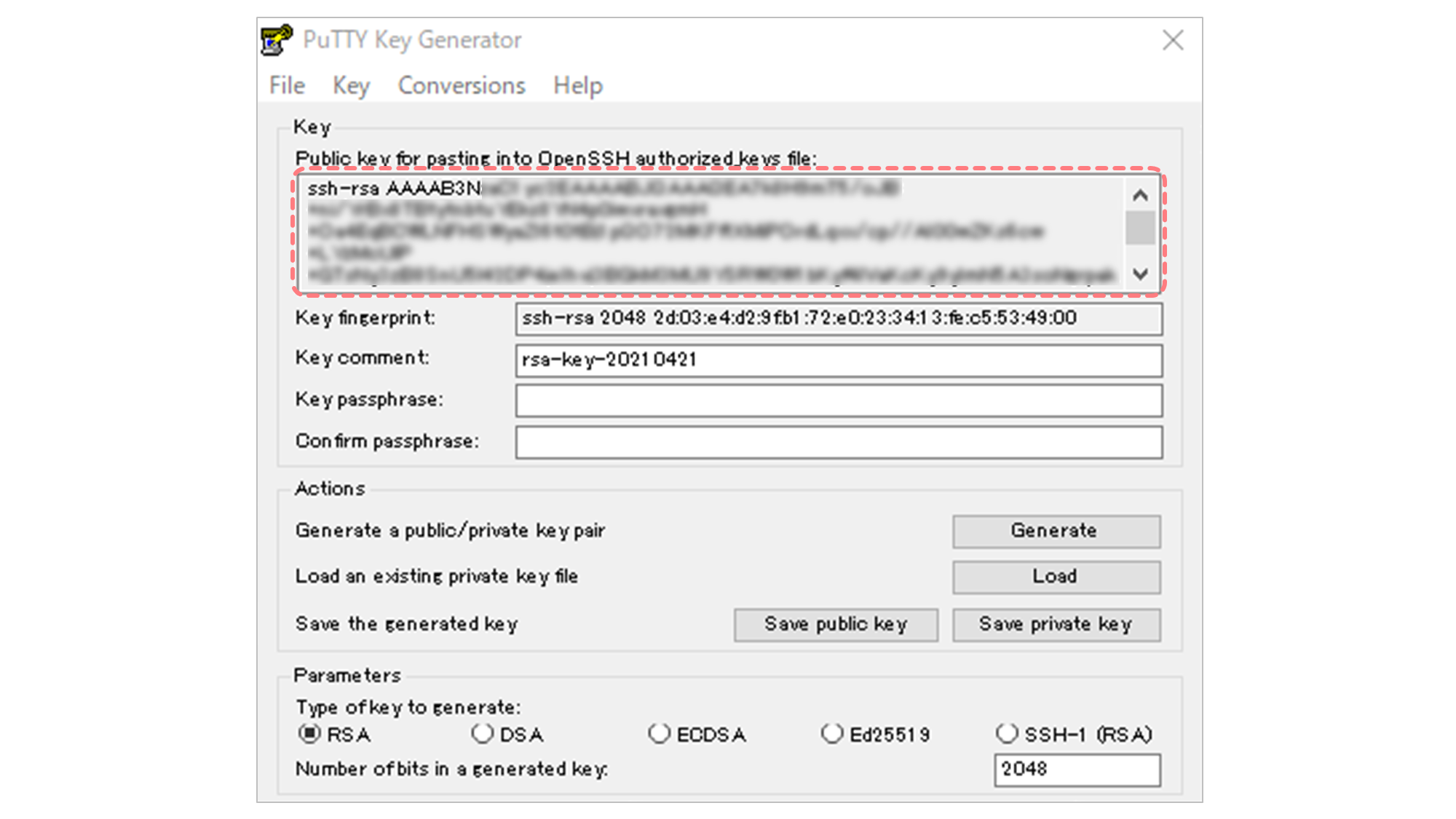Click the public key scrollbar up arrow

tap(1140, 194)
